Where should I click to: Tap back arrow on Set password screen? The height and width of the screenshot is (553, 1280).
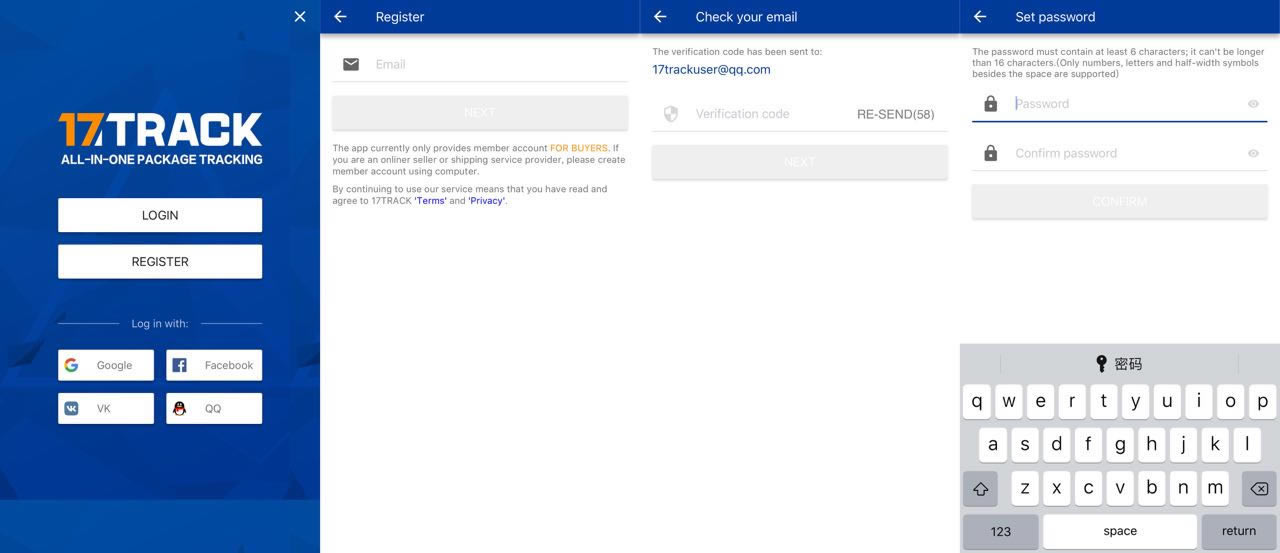pos(980,17)
